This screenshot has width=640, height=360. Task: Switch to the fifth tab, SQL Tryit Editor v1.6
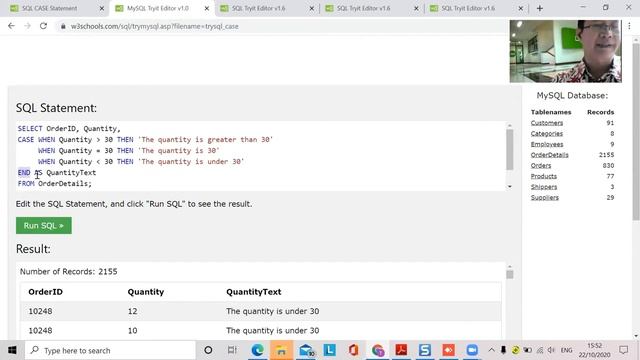[468, 8]
